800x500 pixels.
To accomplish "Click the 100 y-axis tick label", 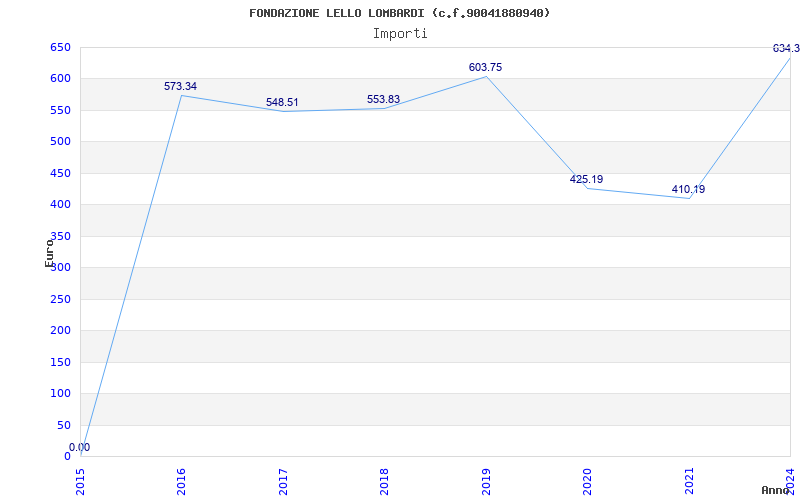I will point(60,393).
